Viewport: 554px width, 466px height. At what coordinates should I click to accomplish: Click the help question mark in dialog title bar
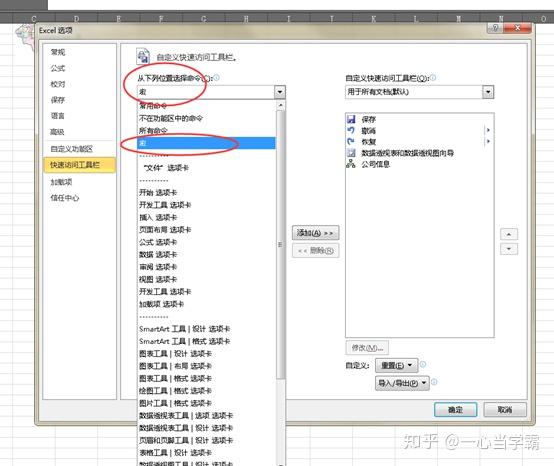495,28
